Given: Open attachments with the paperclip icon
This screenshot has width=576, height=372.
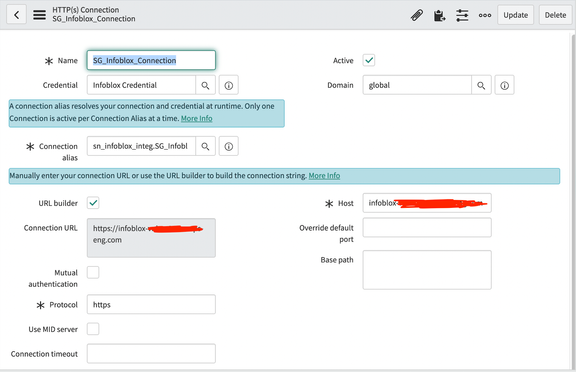Looking at the screenshot, I should point(417,15).
